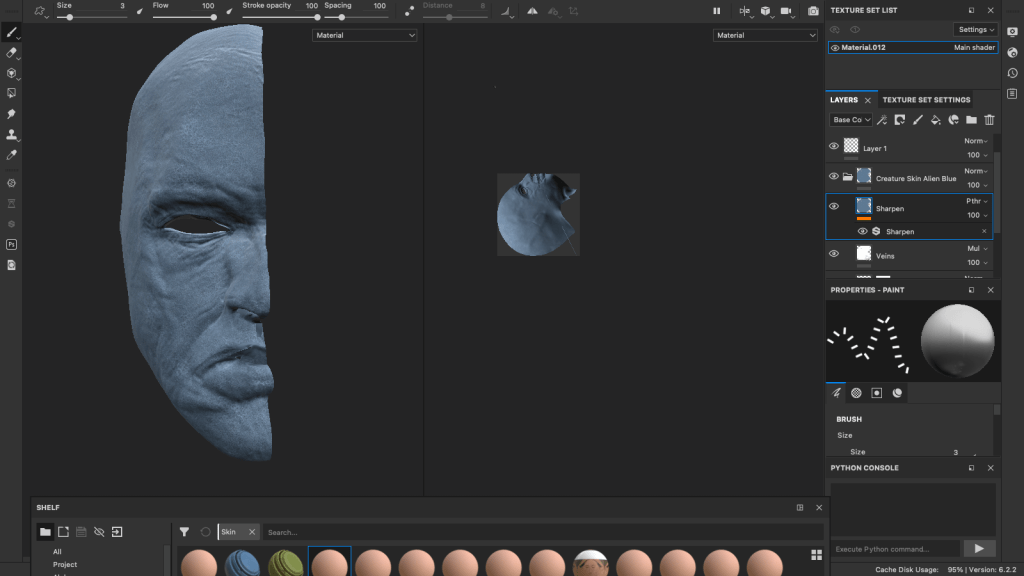Click the shelf filter funnel icon

pyautogui.click(x=184, y=532)
